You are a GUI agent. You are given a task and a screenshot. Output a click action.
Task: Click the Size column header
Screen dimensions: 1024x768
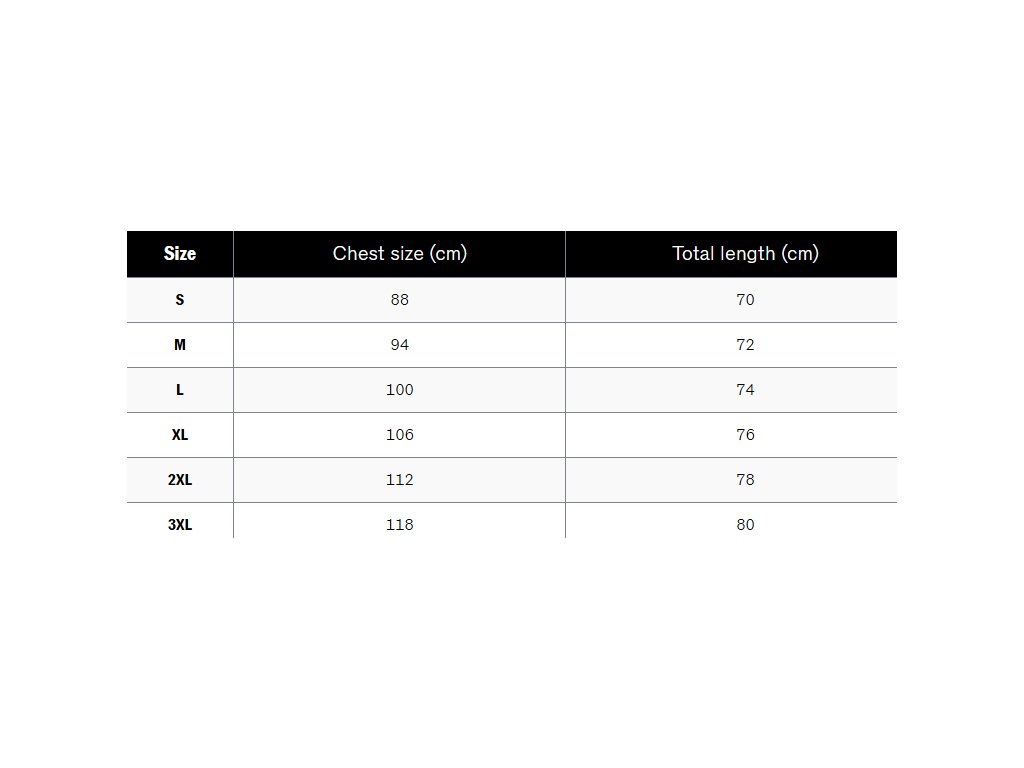tap(180, 254)
